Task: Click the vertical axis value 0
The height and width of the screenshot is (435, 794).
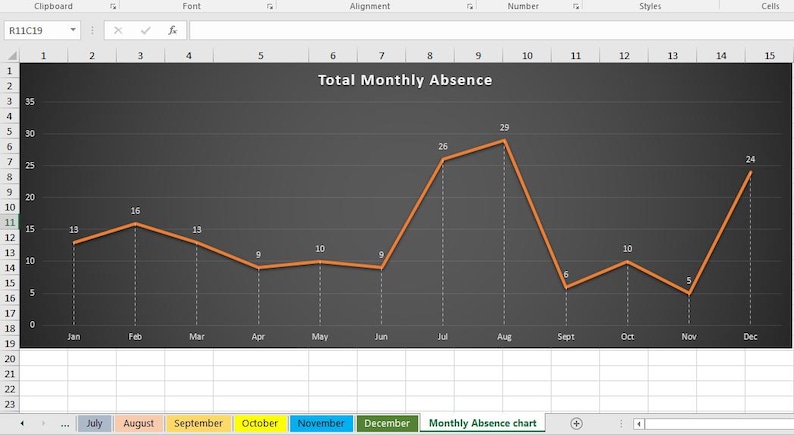Action: [32, 325]
